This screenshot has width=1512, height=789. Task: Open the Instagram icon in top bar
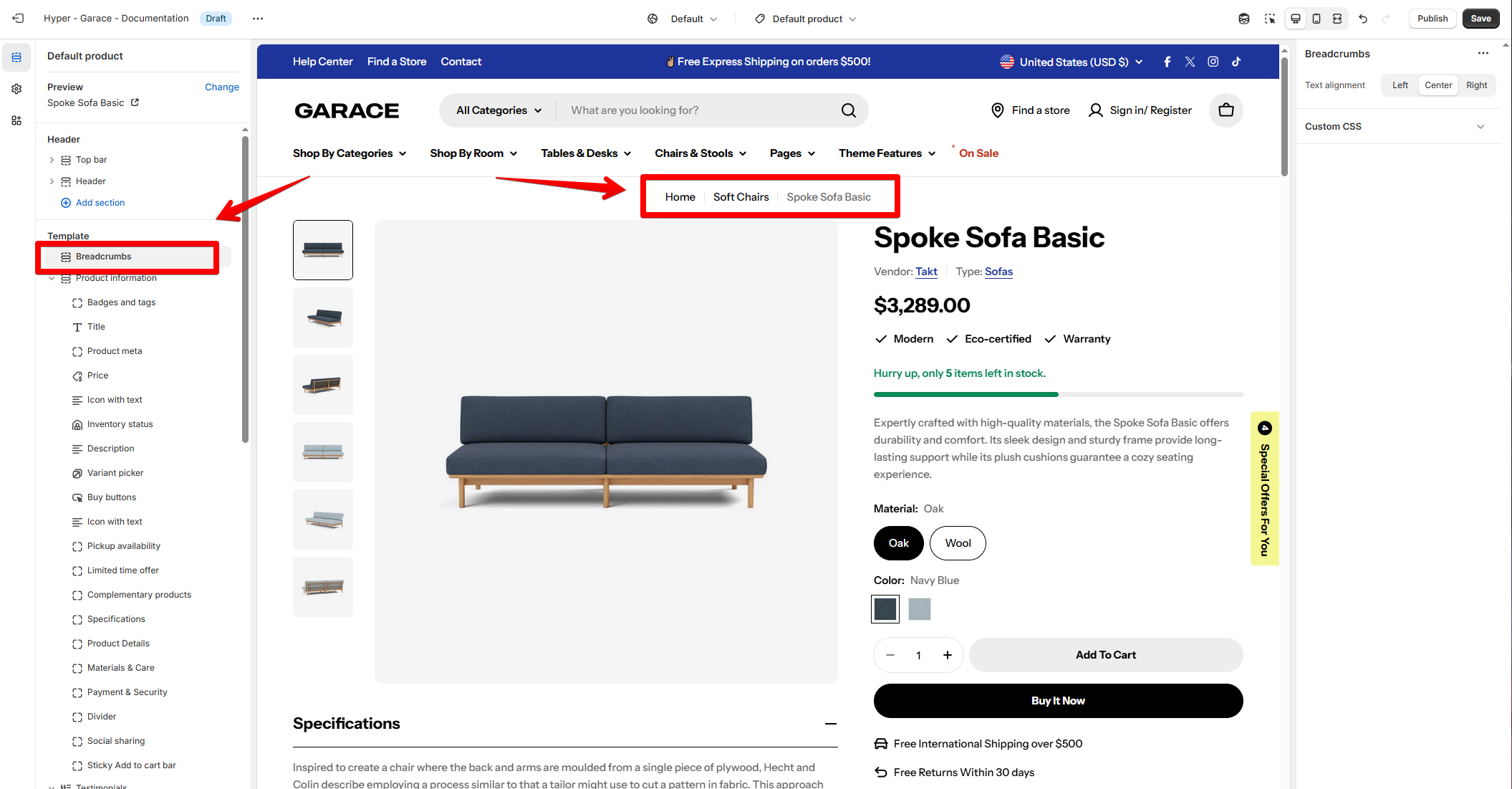(1213, 62)
